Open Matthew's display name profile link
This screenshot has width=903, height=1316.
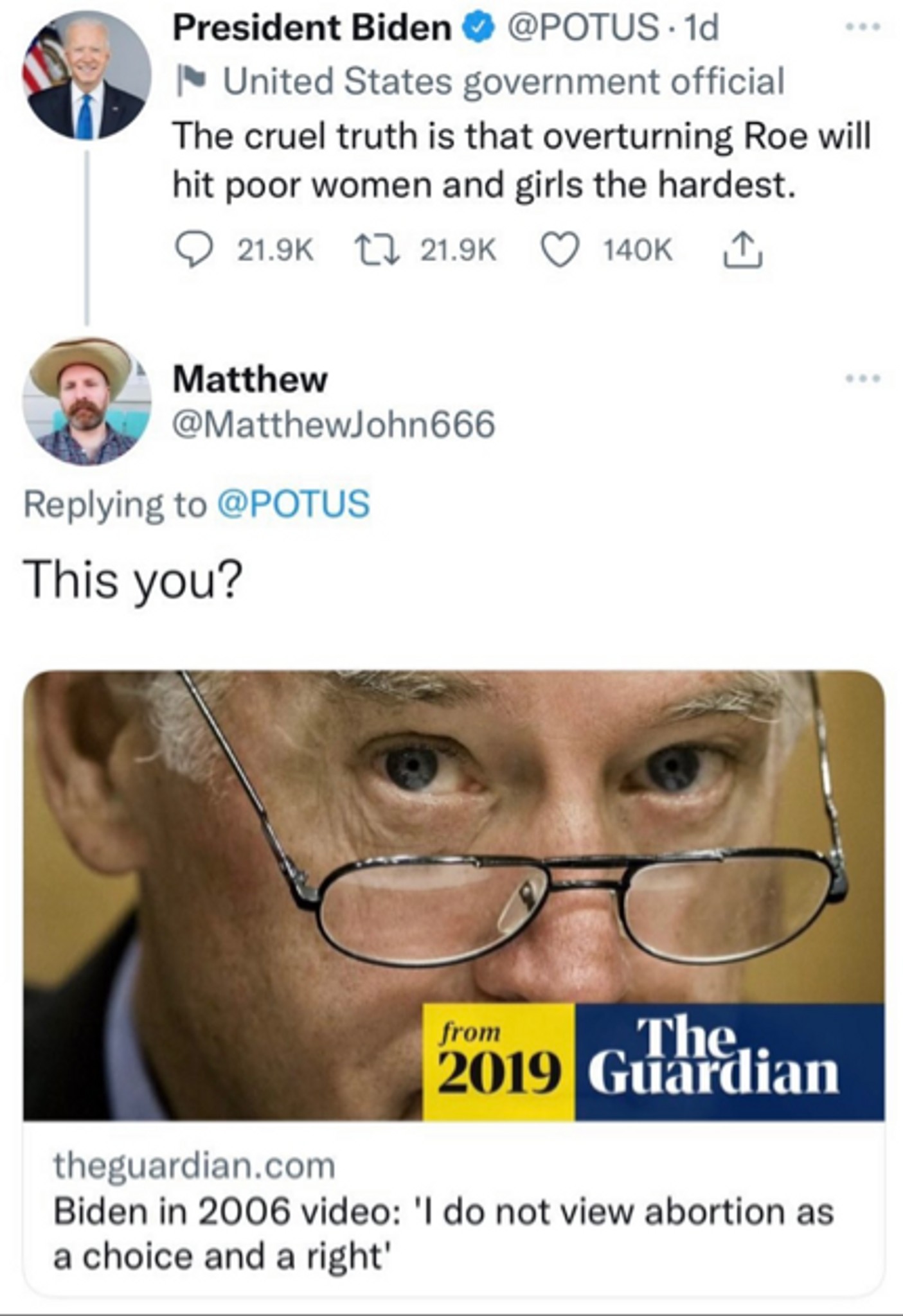[250, 378]
